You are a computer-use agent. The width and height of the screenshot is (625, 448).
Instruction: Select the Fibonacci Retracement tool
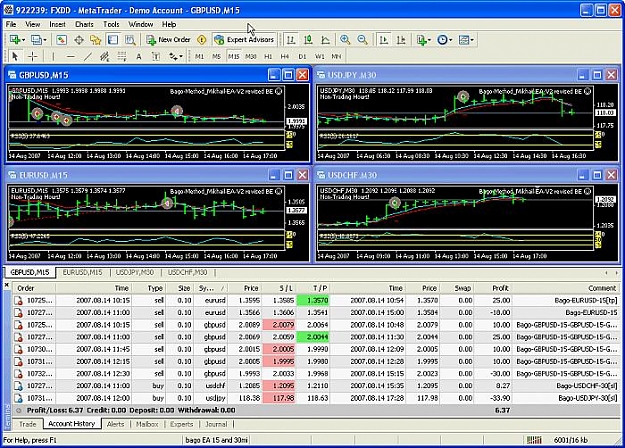click(122, 56)
